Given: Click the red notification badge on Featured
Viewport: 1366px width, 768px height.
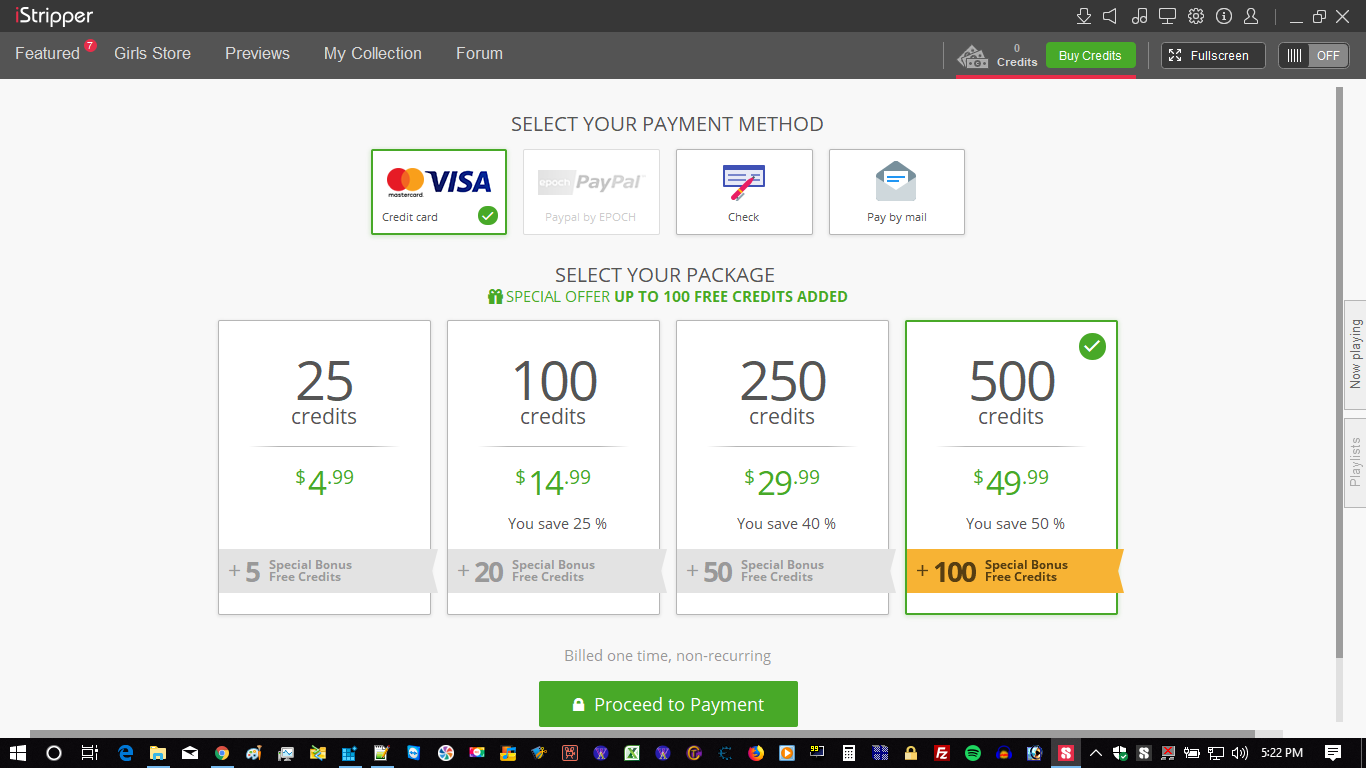Looking at the screenshot, I should 90,46.
